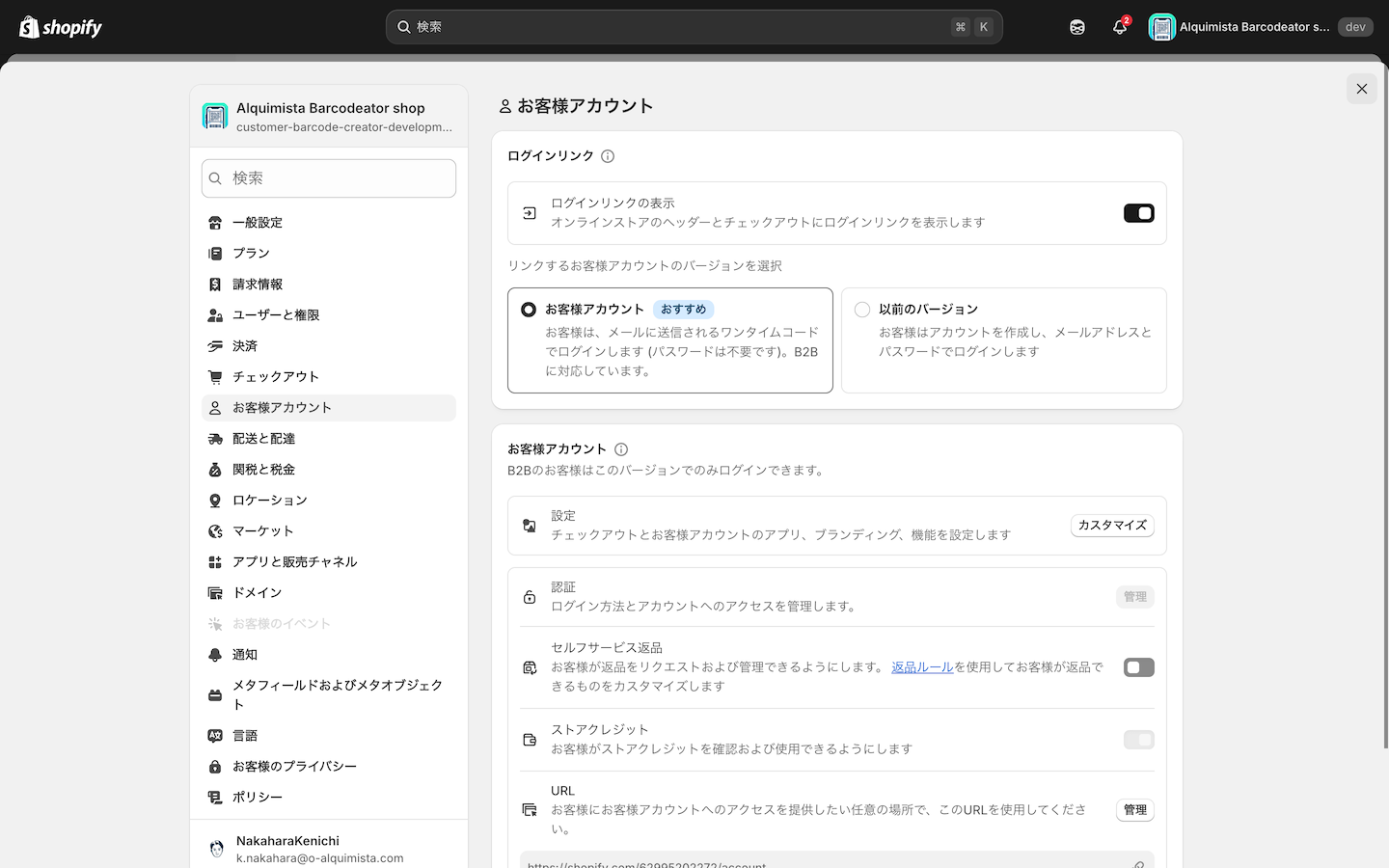The width and height of the screenshot is (1389, 868).
Task: Copy the account URL with the copy icon
Action: coord(1138,864)
